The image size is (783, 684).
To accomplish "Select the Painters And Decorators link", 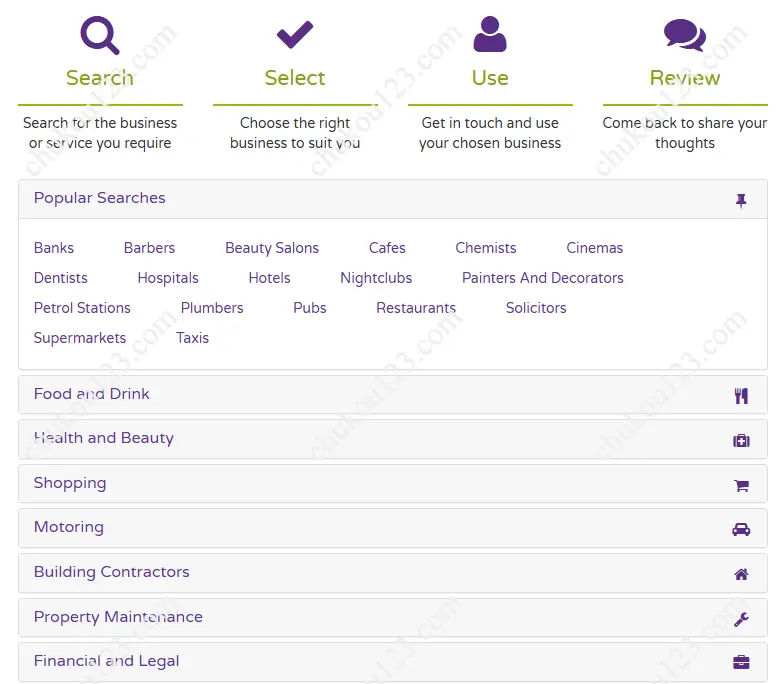I will pyautogui.click(x=542, y=278).
